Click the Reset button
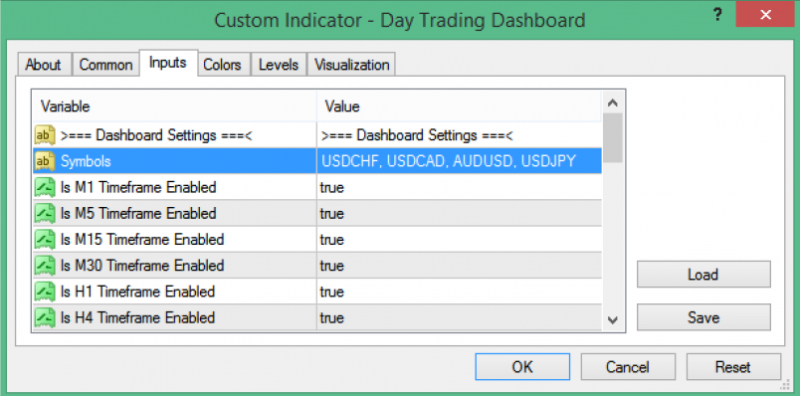The image size is (800, 396). click(733, 367)
